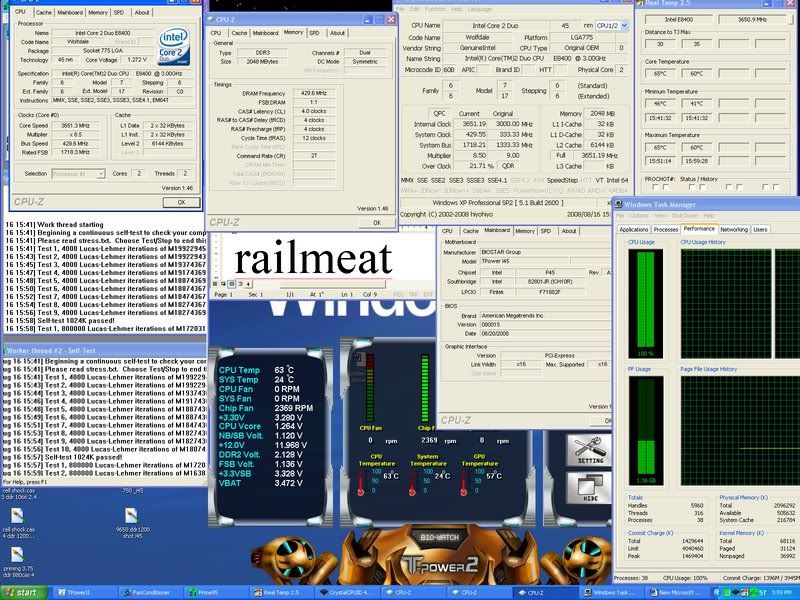Viewport: 800px width, 600px height.
Task: Close the CPU-Z Memory window
Action: click(391, 19)
